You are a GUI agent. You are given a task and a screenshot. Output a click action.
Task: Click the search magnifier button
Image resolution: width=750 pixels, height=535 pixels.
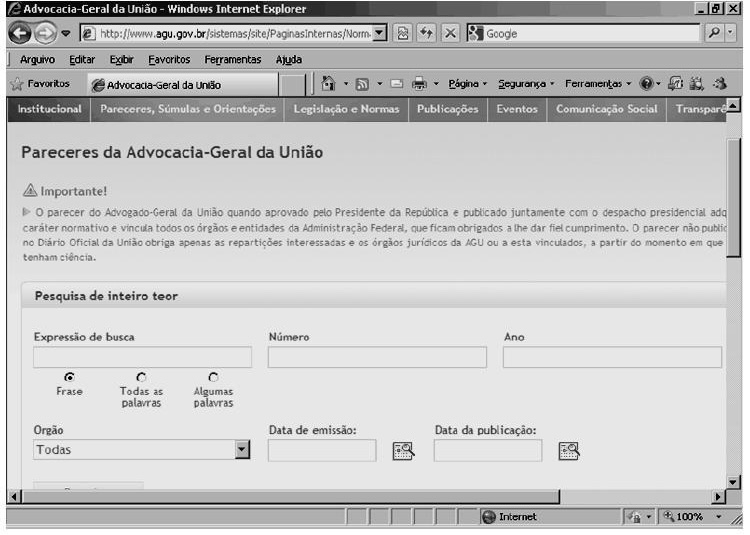(714, 33)
